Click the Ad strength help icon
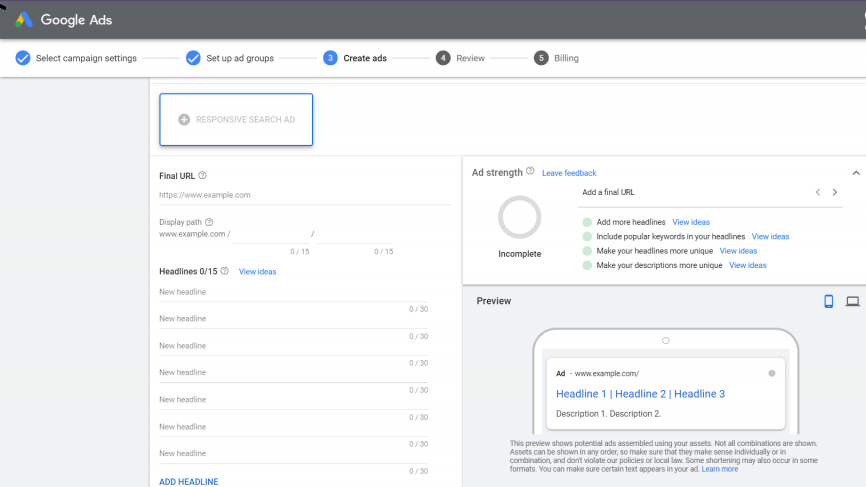 (530, 171)
